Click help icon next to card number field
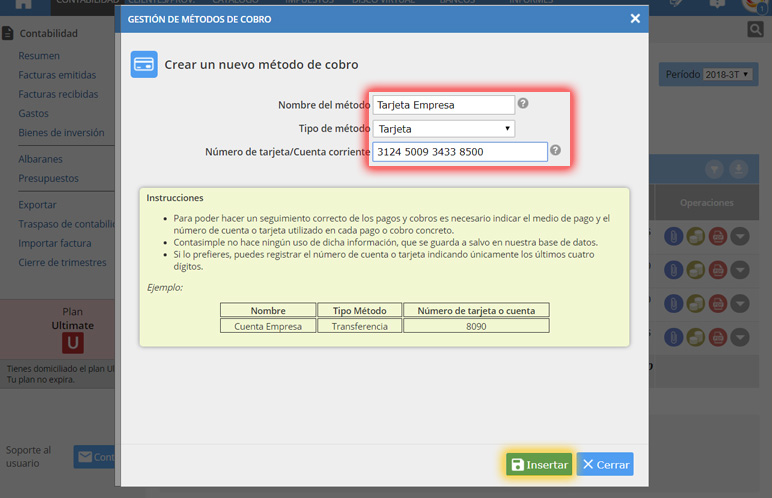The image size is (772, 498). tap(555, 151)
